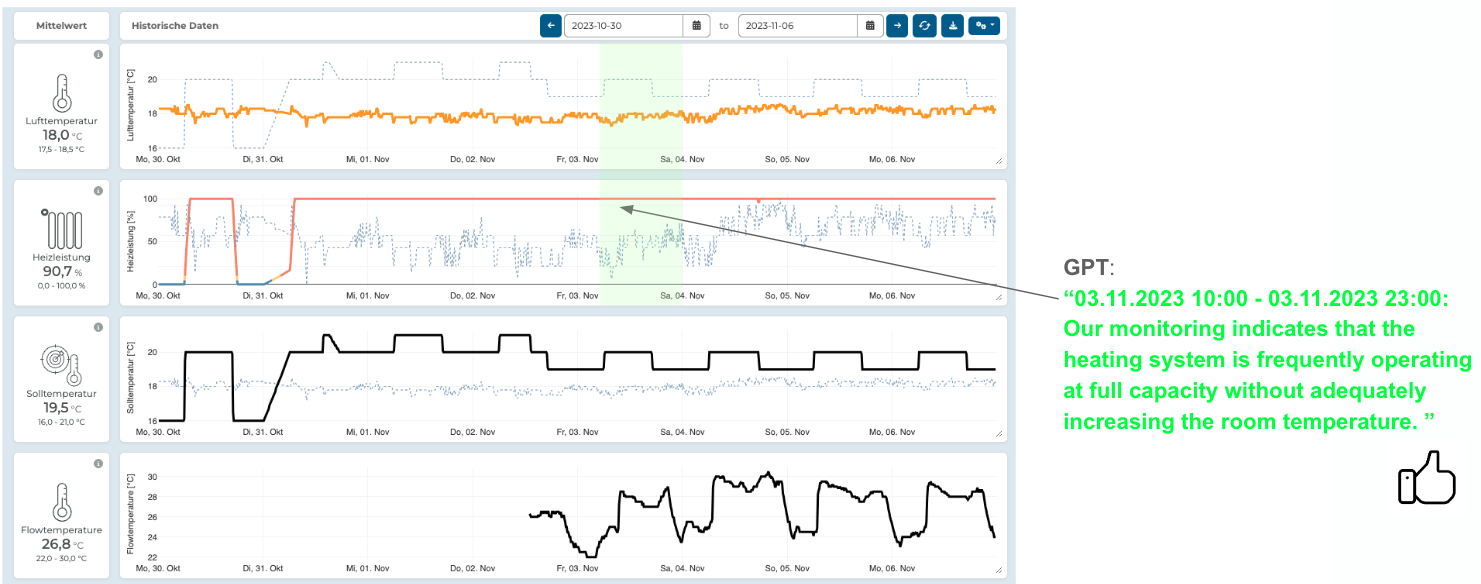Open info icon on Heizleistung card
This screenshot has width=1481, height=584.
point(98,191)
